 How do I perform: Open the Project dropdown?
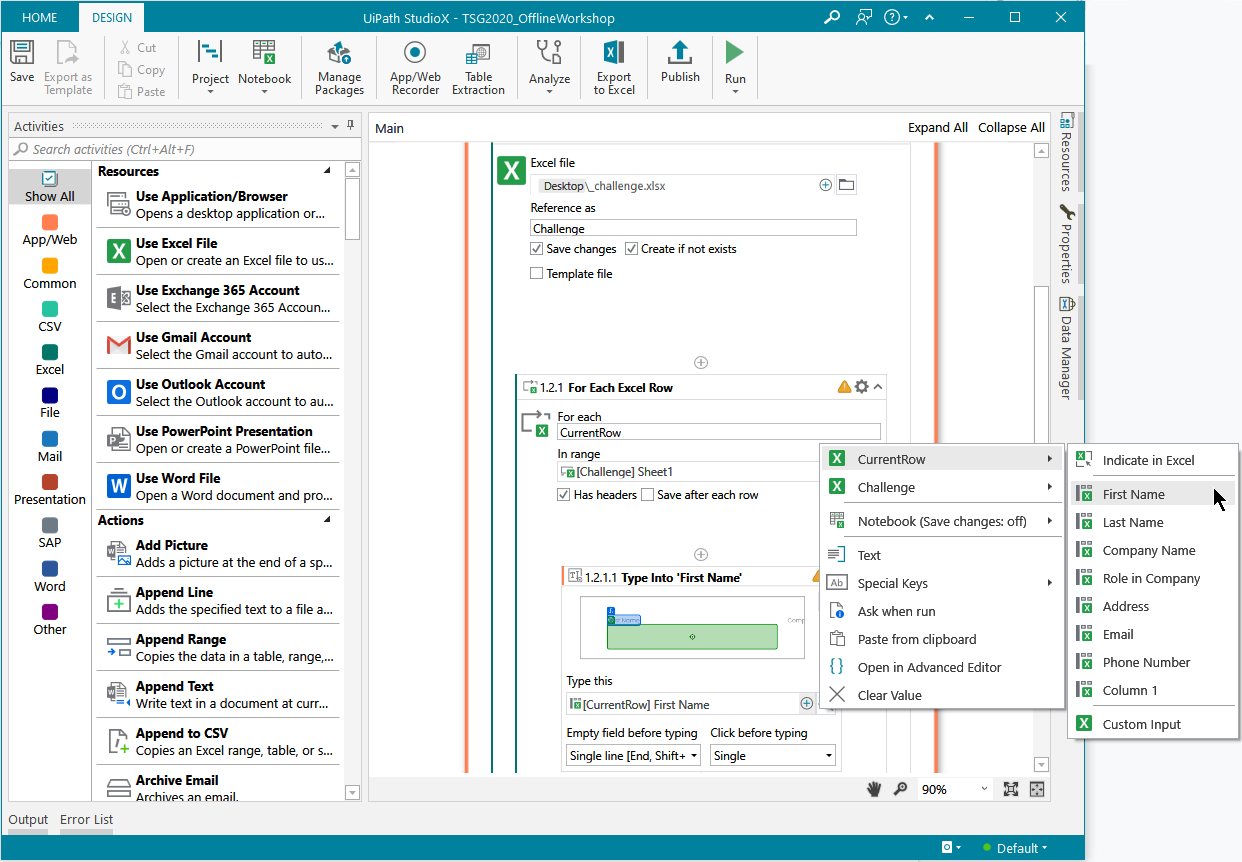coord(210,69)
